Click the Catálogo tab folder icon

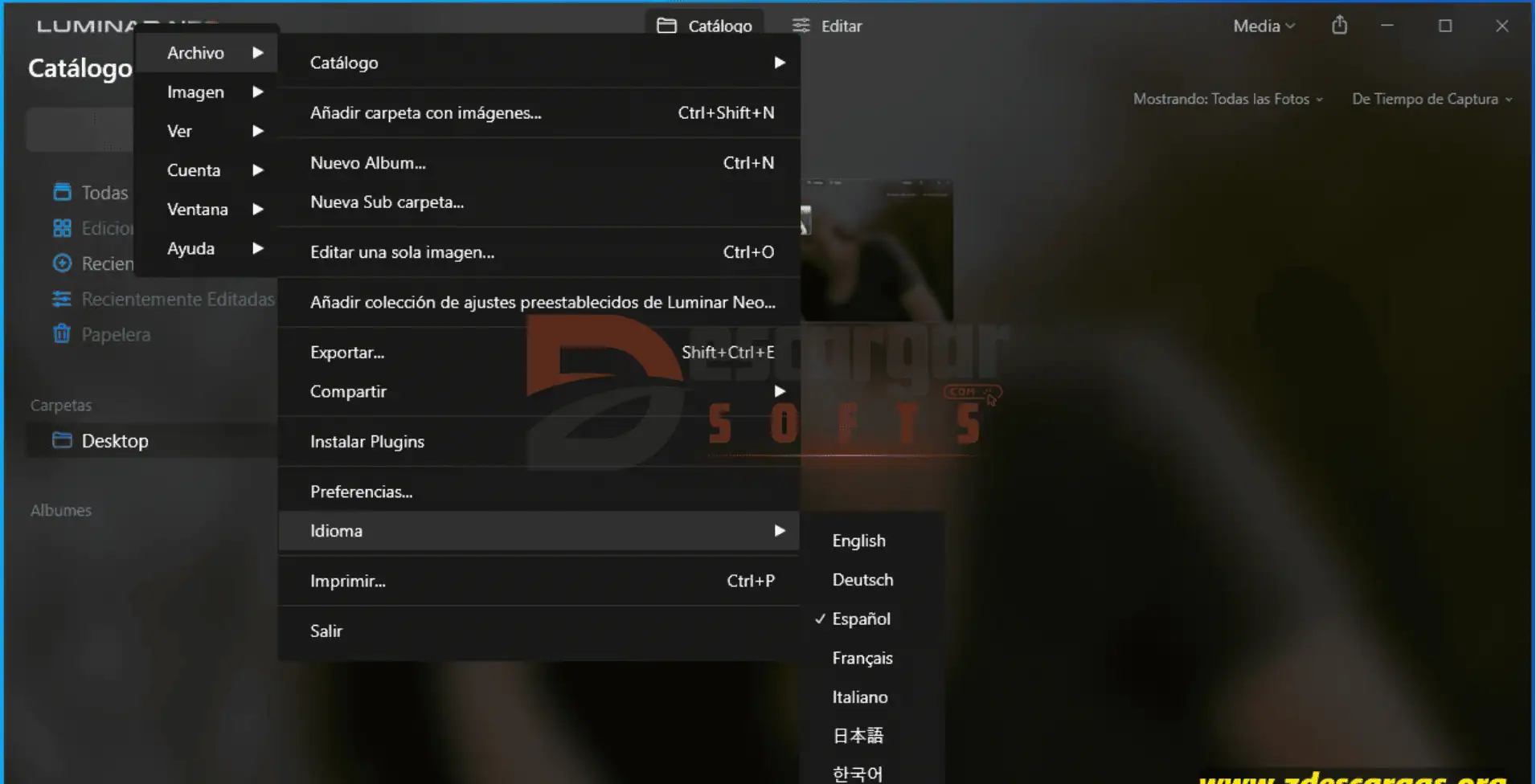pyautogui.click(x=666, y=26)
